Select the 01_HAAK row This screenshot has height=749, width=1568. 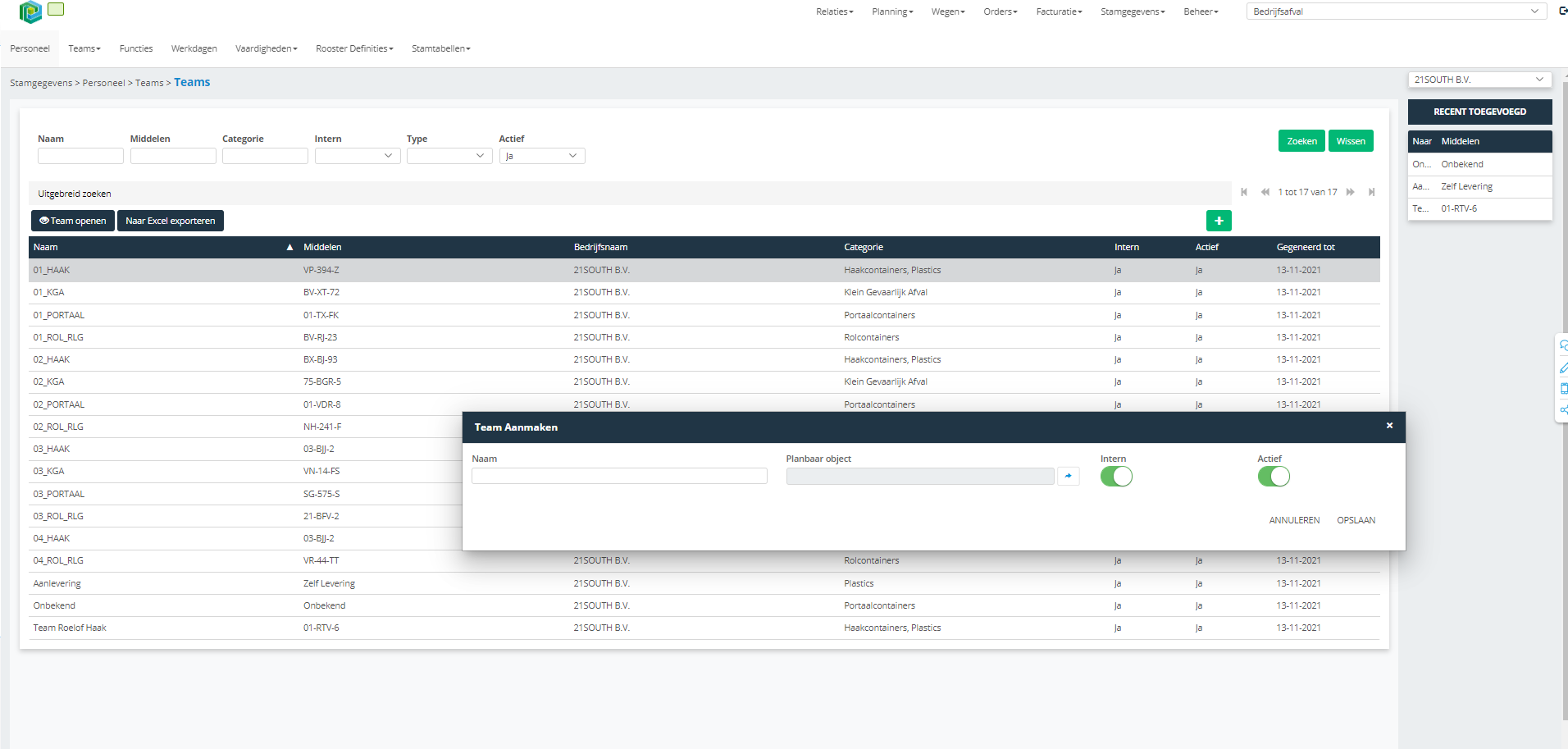pyautogui.click(x=704, y=270)
